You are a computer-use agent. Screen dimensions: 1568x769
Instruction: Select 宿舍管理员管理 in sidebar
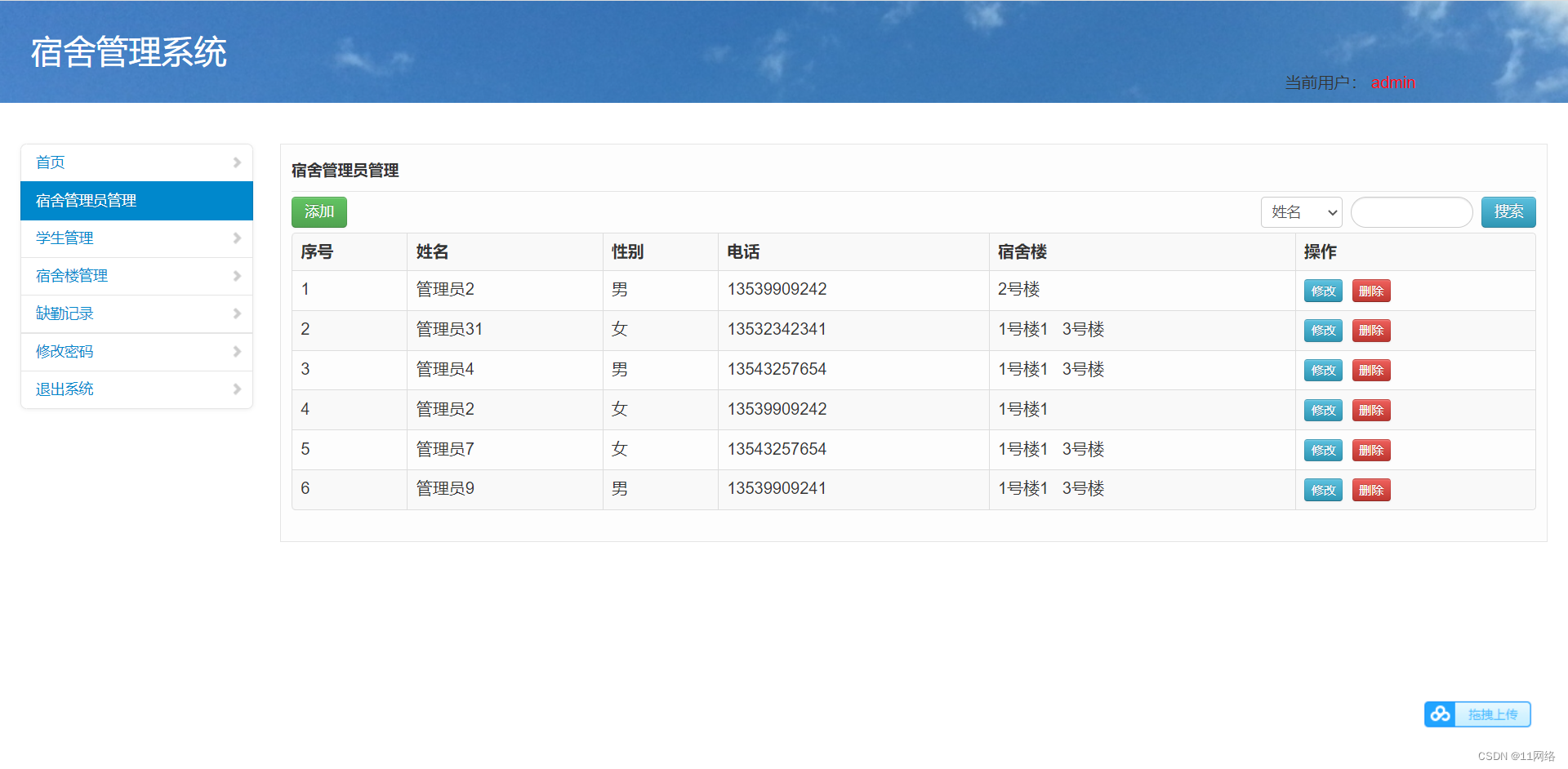point(136,201)
